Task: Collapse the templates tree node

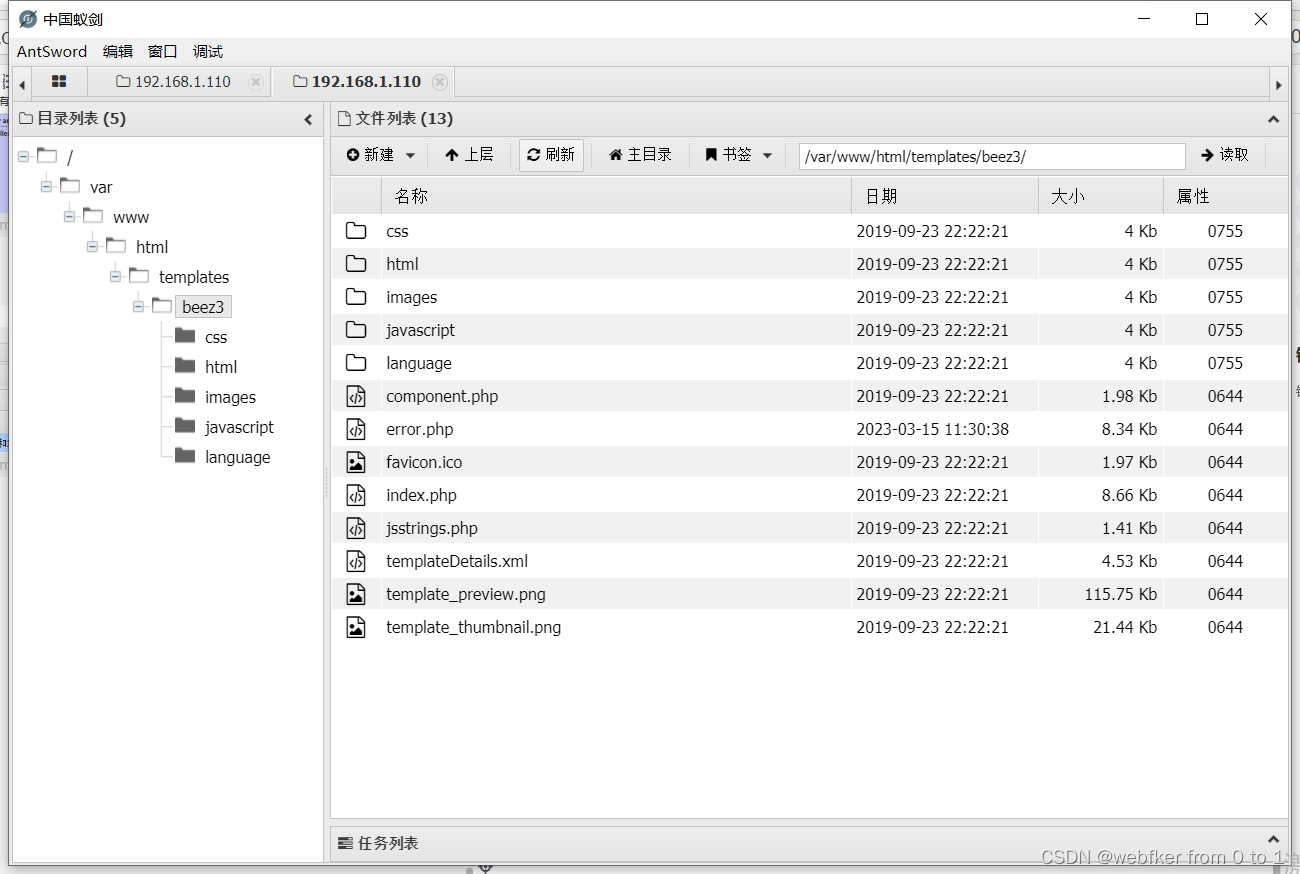Action: 115,276
